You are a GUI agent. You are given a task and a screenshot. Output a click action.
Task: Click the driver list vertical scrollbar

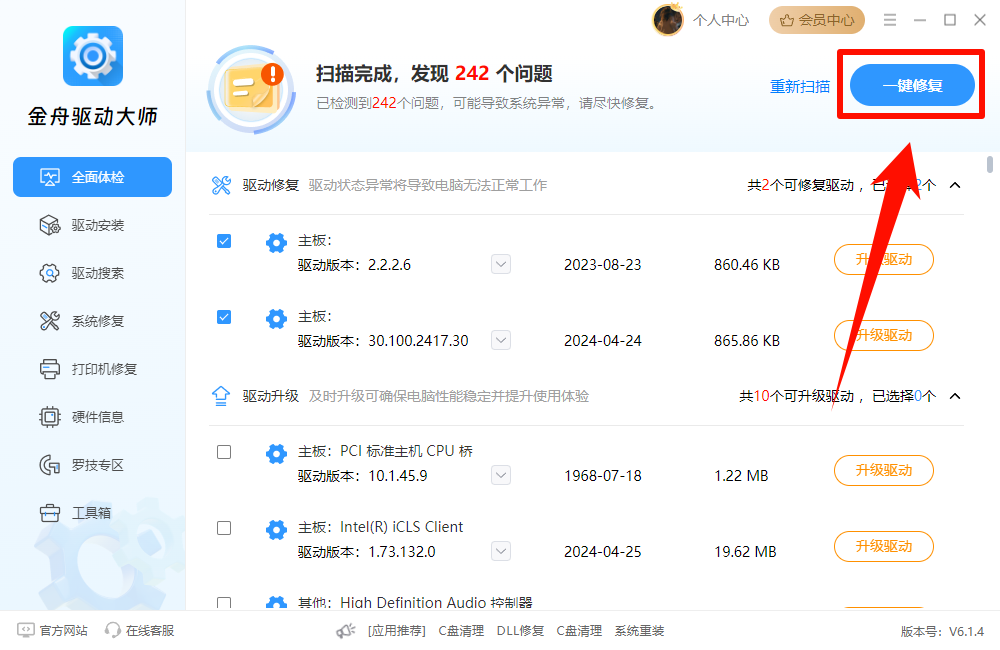pyautogui.click(x=990, y=165)
